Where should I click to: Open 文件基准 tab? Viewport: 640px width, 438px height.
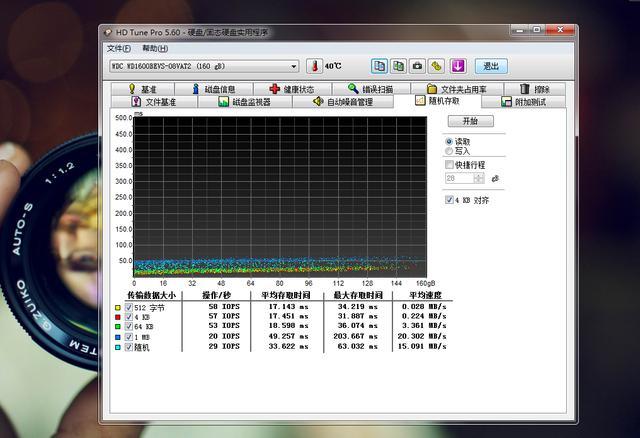(154, 102)
